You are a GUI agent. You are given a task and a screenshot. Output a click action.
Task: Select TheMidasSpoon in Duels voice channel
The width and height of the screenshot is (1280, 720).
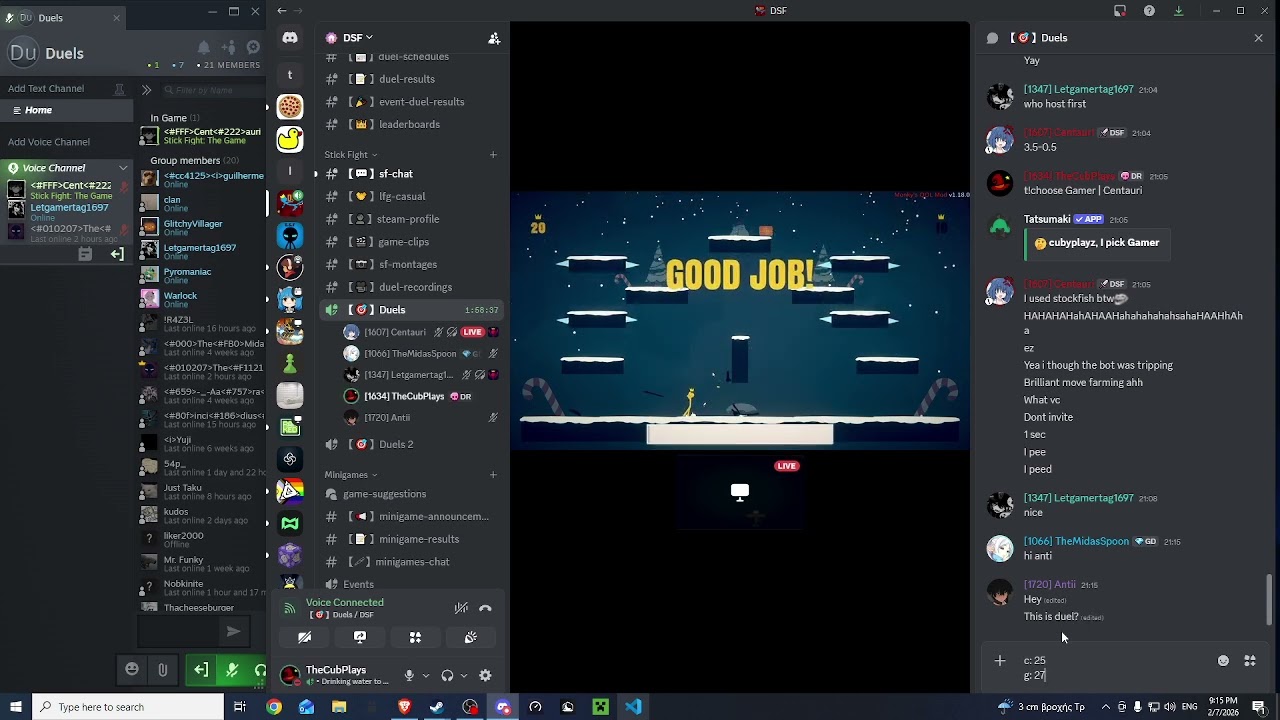420,354
